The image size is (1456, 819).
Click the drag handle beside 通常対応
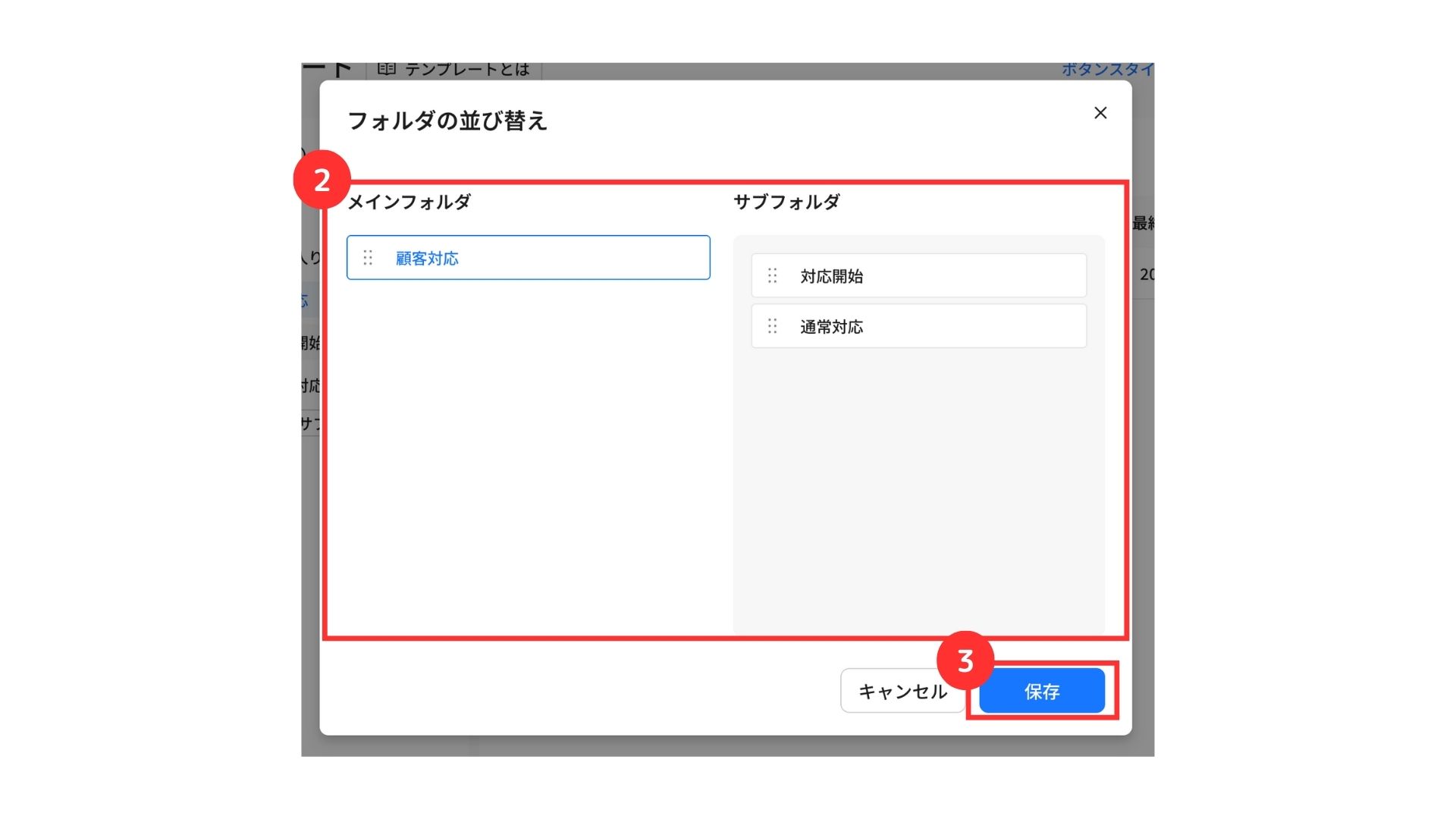tap(772, 326)
